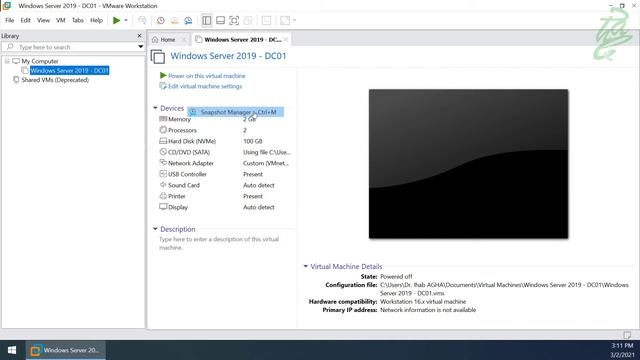Click the status bar message icon
The width and height of the screenshot is (640, 360).
click(x=627, y=335)
